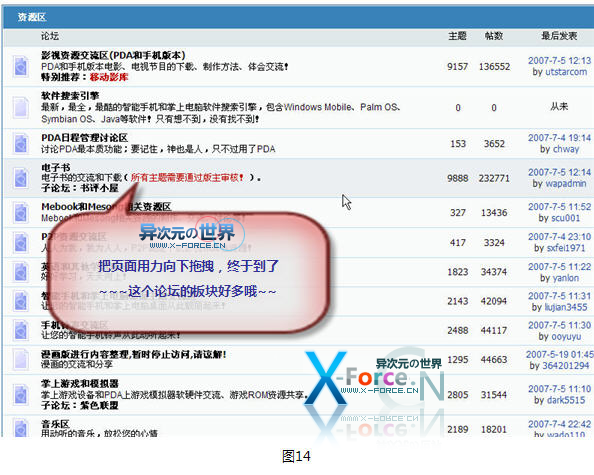Open last post dated 2007-7-5 11:30

560,325
